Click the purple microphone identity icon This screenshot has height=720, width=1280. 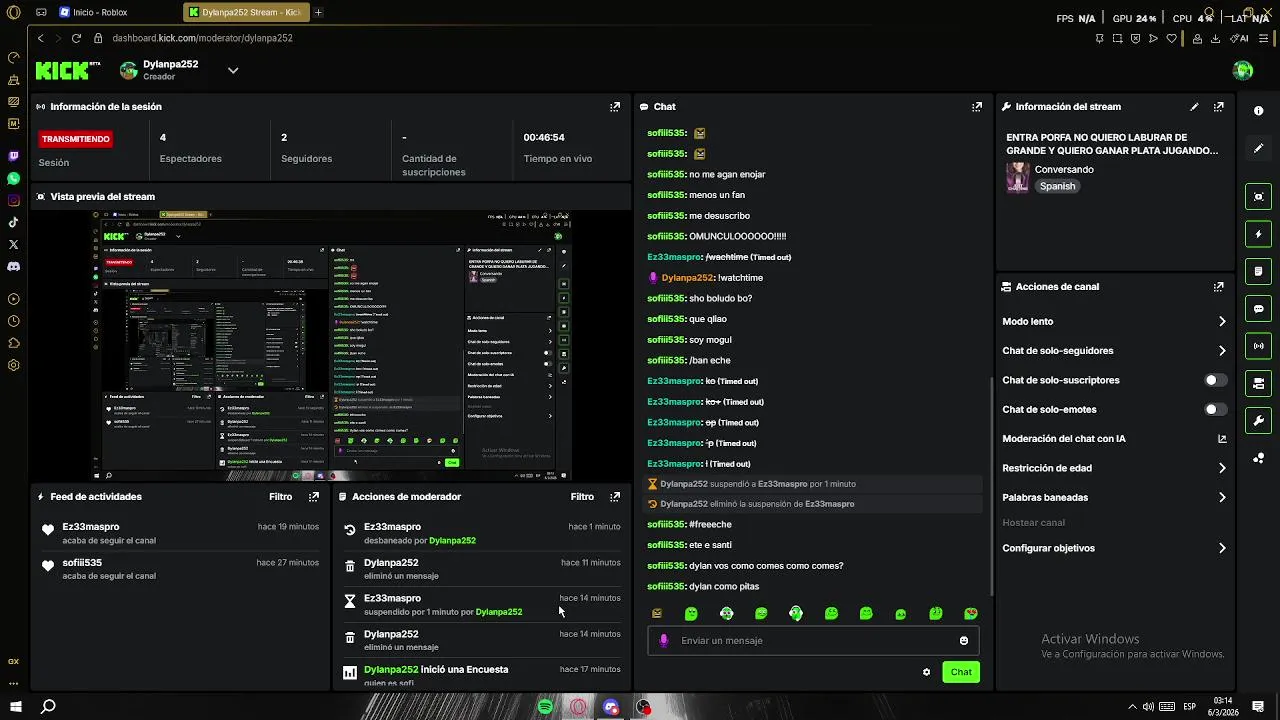[664, 640]
